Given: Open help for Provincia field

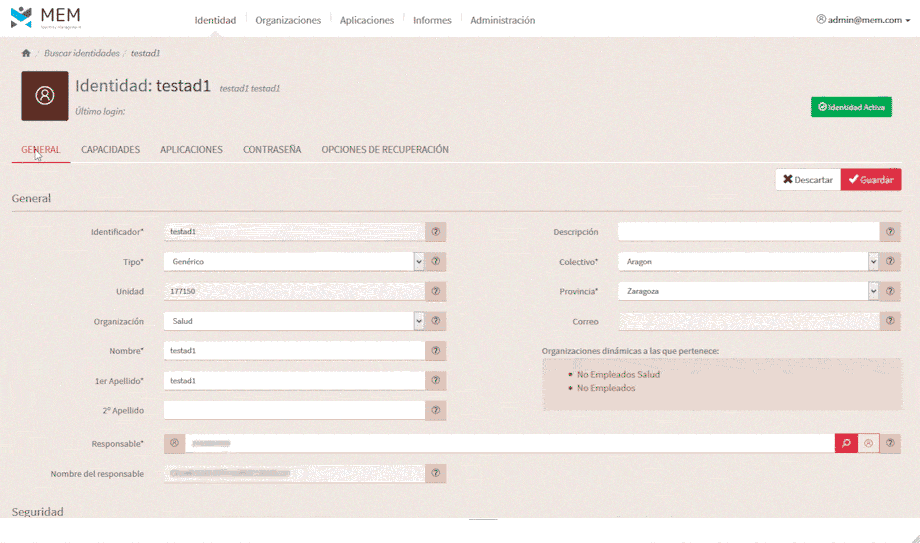Looking at the screenshot, I should coord(890,291).
